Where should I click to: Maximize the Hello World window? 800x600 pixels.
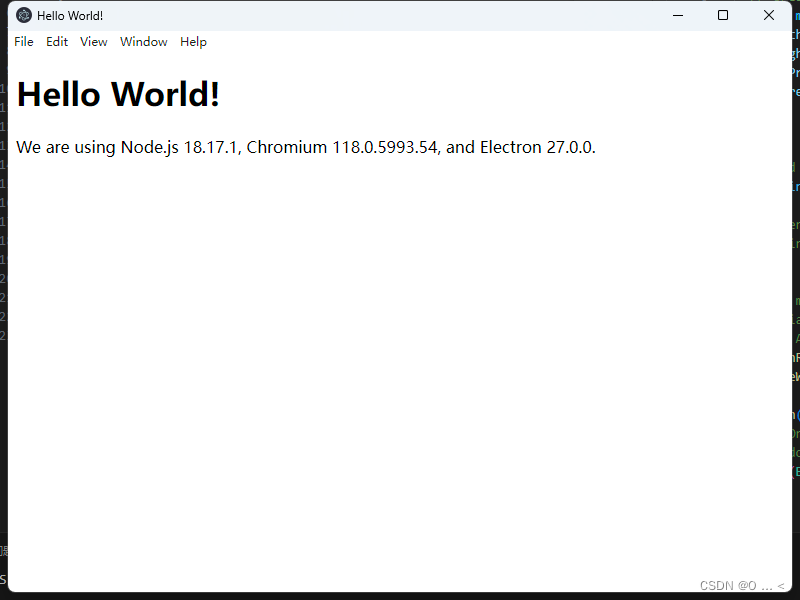[x=723, y=15]
